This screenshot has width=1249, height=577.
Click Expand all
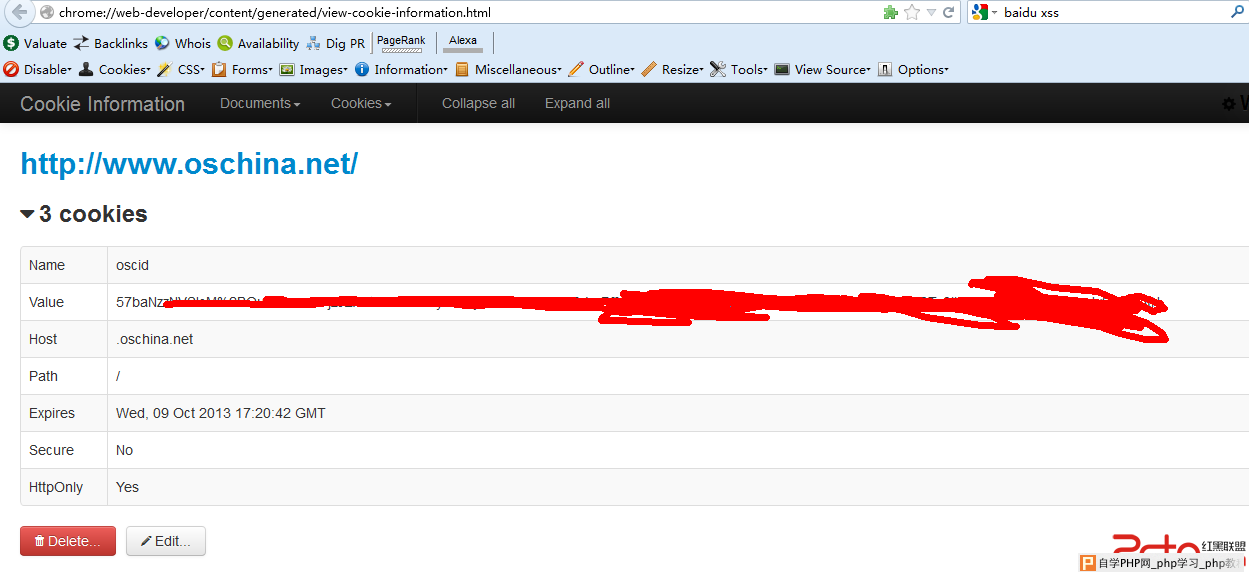(577, 103)
